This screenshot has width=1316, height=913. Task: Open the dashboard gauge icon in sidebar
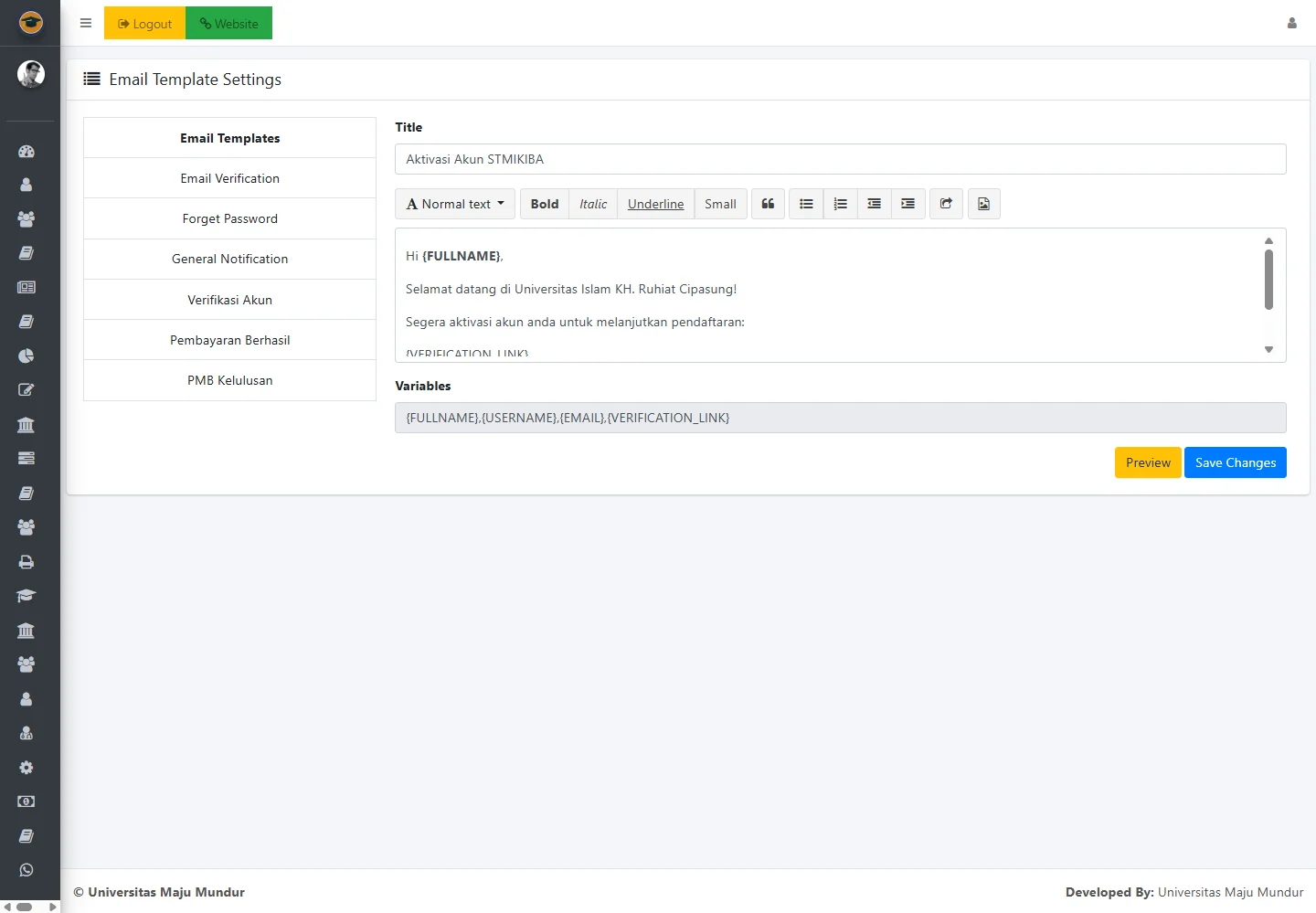(x=27, y=152)
